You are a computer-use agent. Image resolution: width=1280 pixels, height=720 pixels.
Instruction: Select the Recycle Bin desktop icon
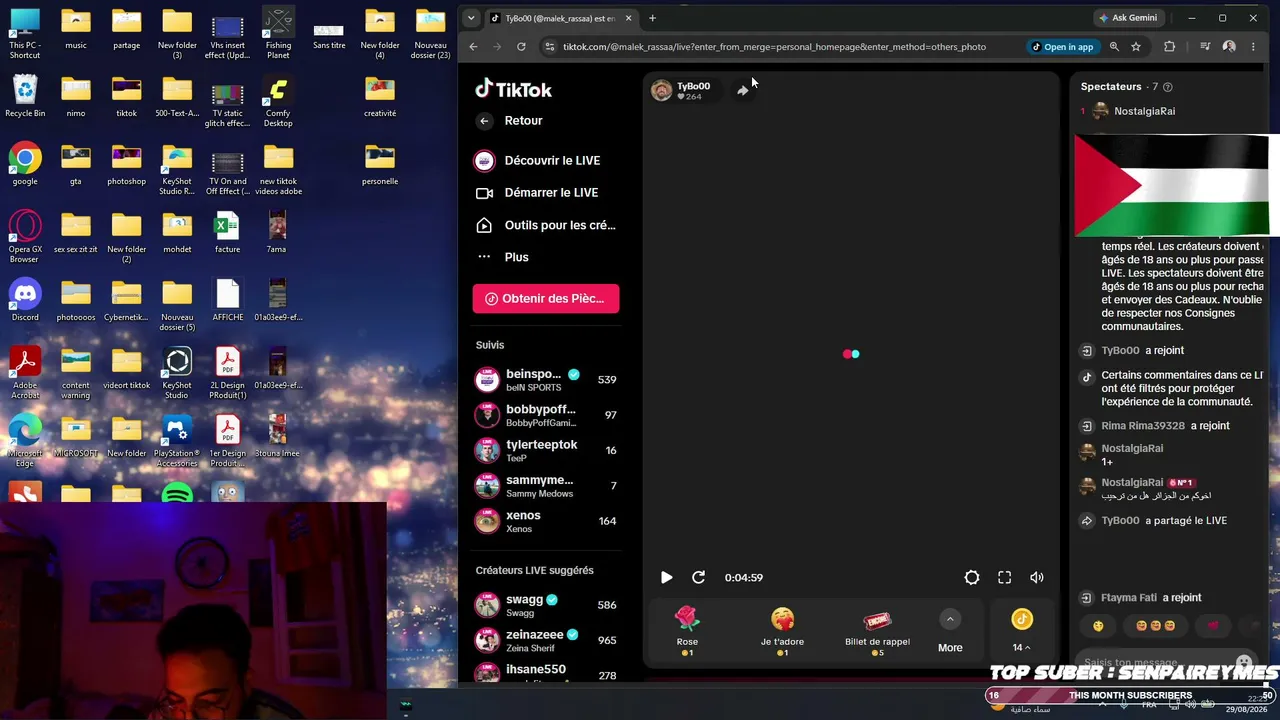point(25,96)
